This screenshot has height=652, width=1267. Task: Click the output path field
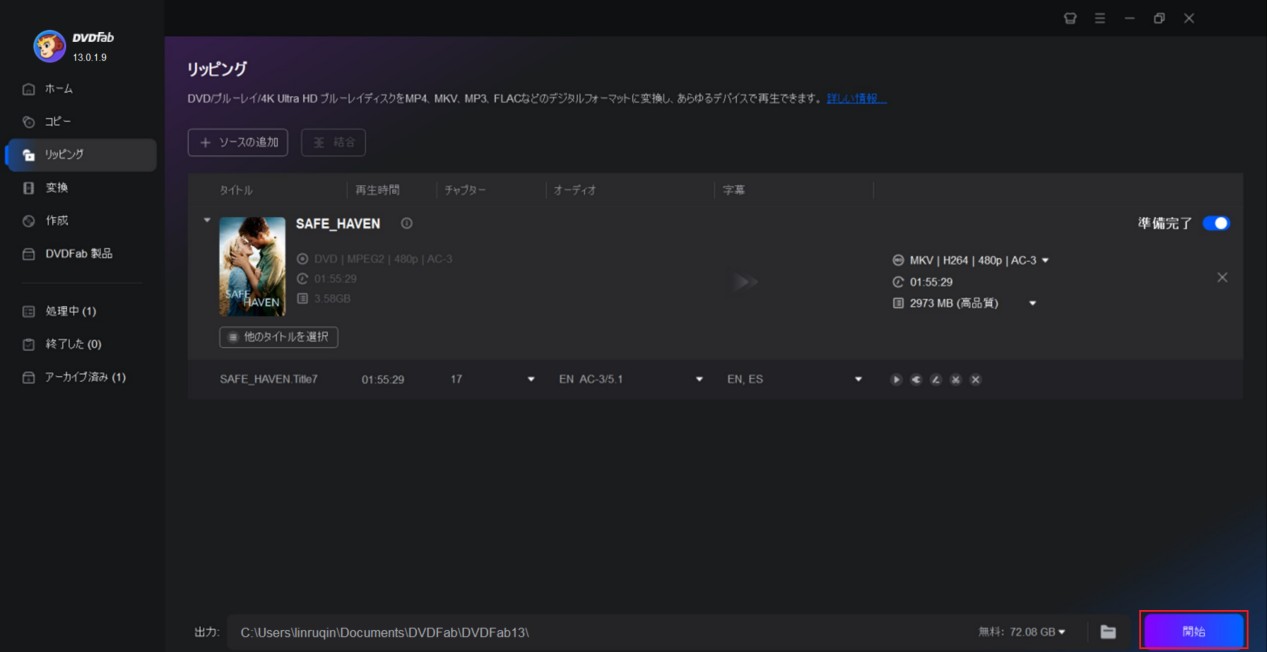(600, 632)
